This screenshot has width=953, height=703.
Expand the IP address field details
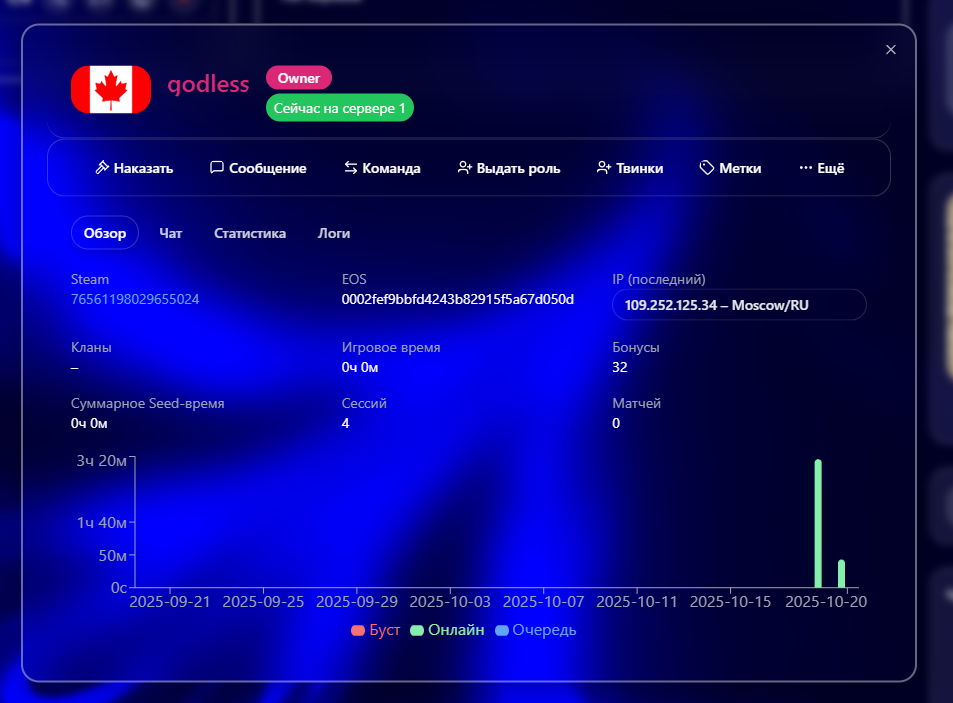[739, 305]
